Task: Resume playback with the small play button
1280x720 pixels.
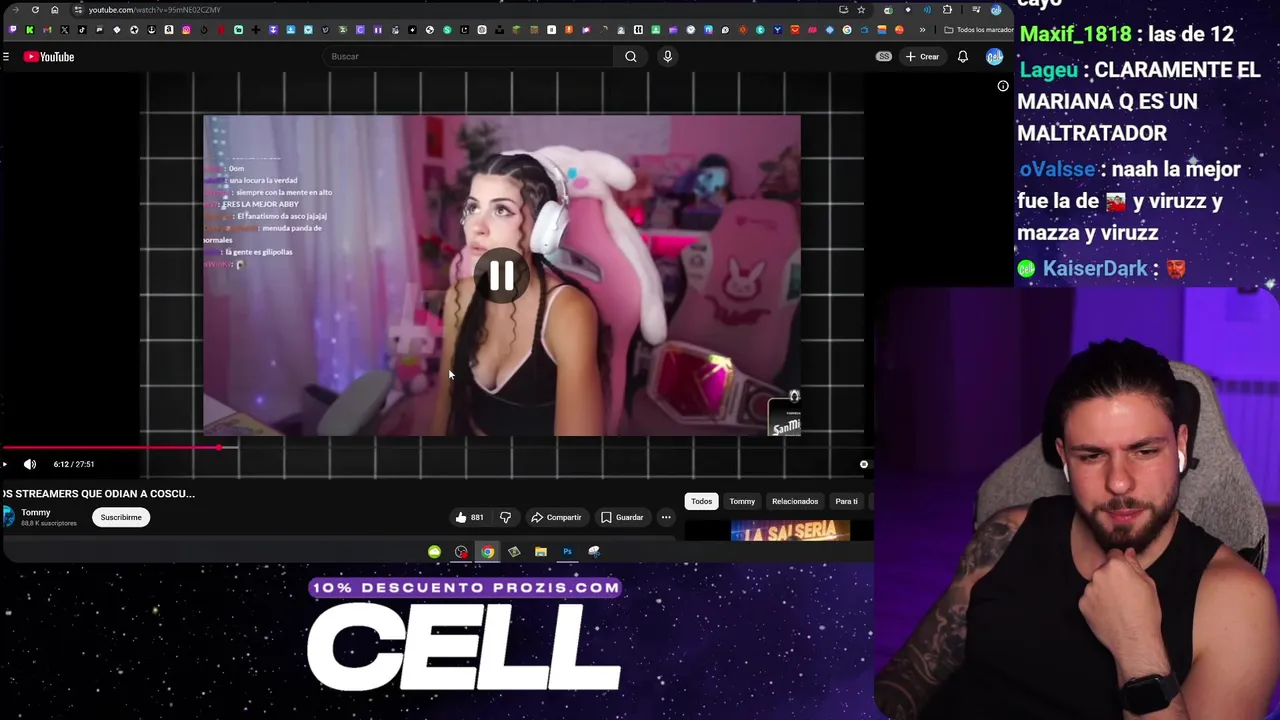Action: (x=5, y=464)
